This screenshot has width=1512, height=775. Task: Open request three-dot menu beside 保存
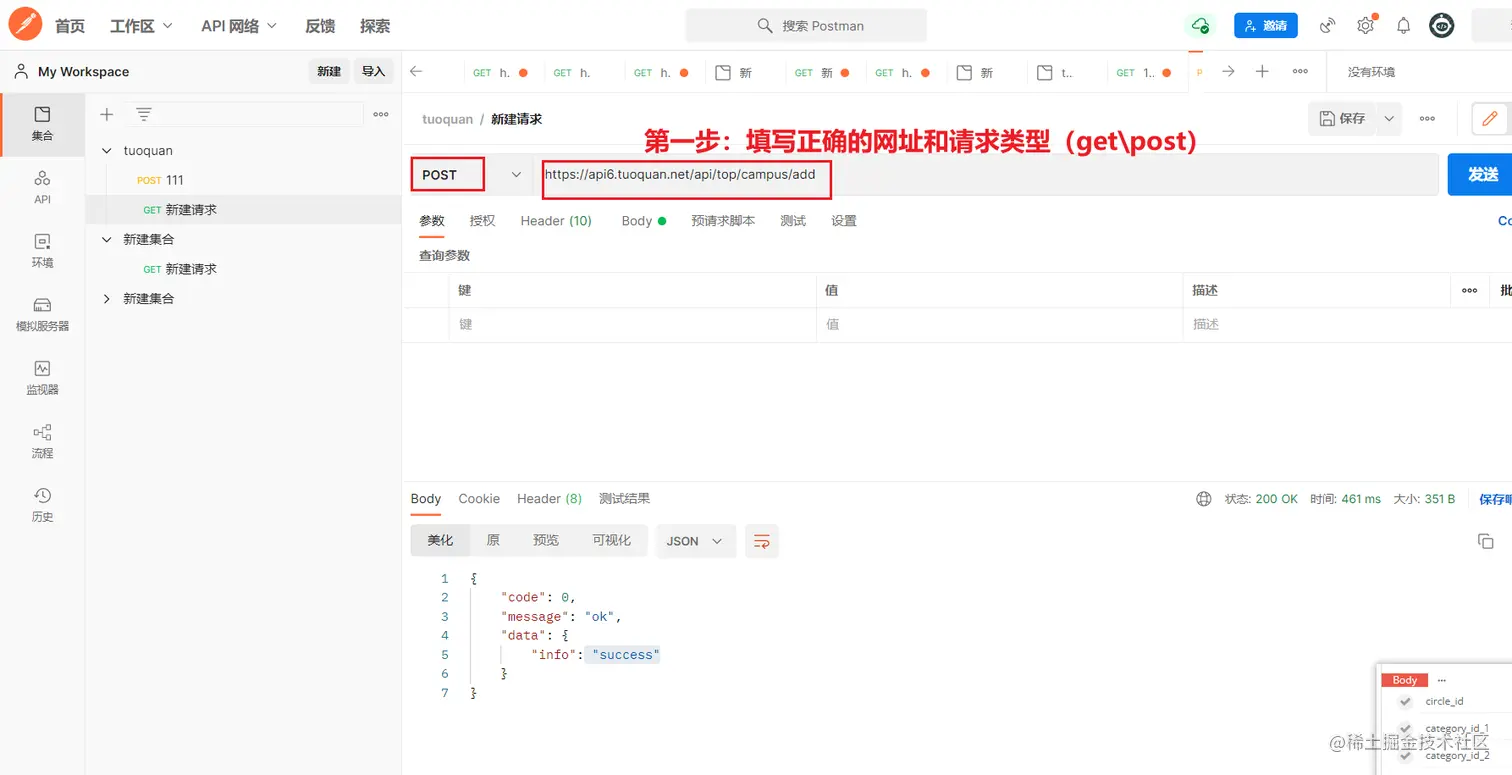(x=1427, y=118)
